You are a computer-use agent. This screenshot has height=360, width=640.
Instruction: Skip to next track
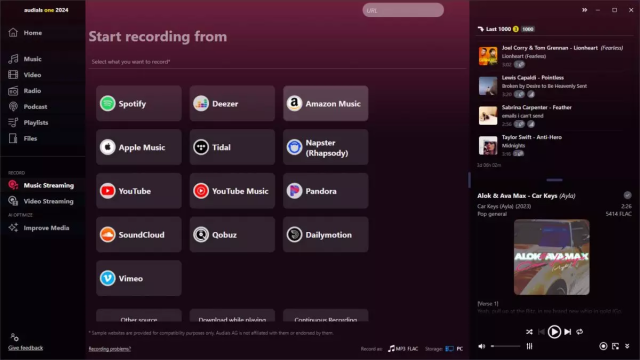pyautogui.click(x=567, y=332)
